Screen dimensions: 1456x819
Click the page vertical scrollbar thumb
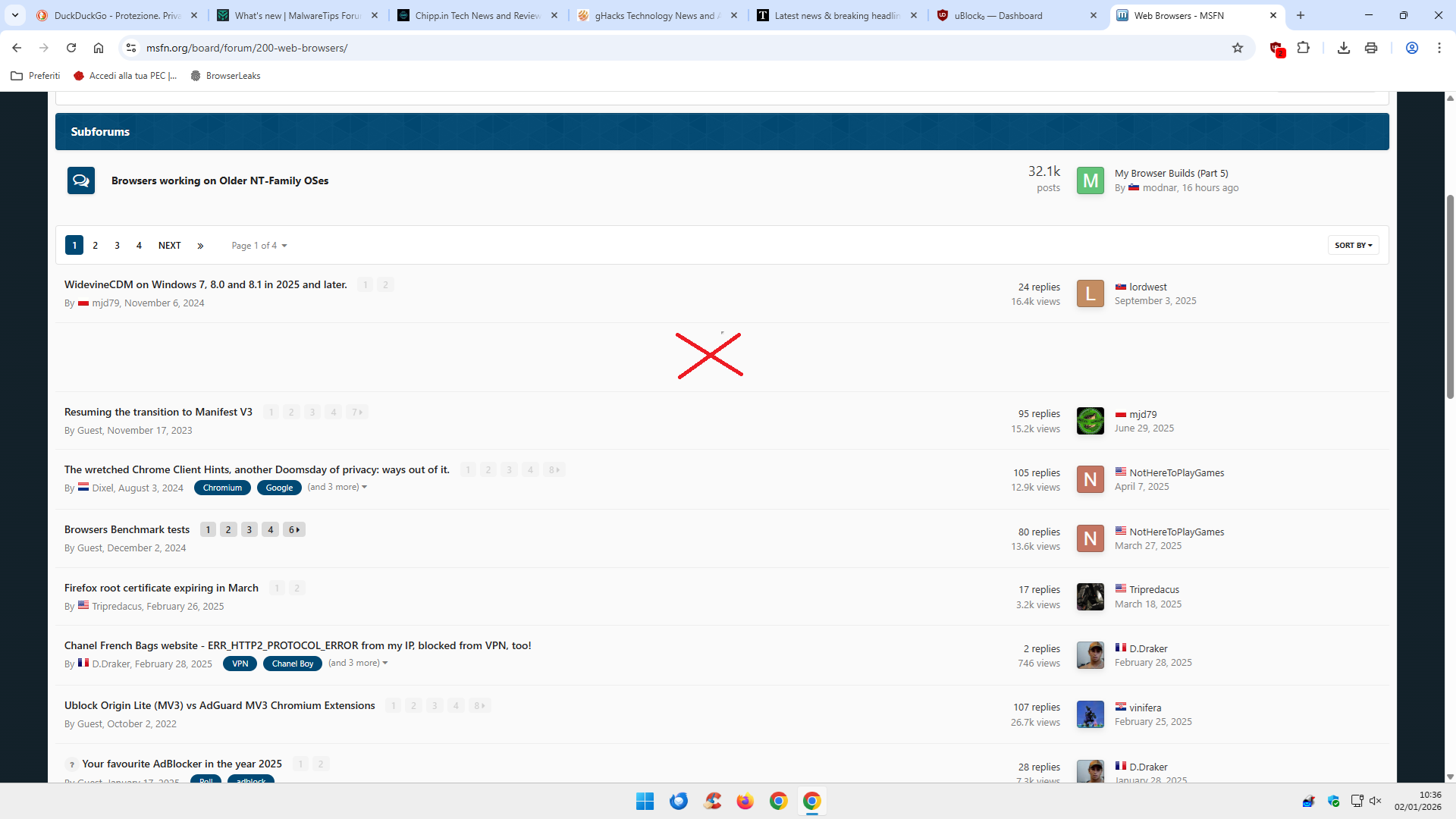click(1450, 296)
